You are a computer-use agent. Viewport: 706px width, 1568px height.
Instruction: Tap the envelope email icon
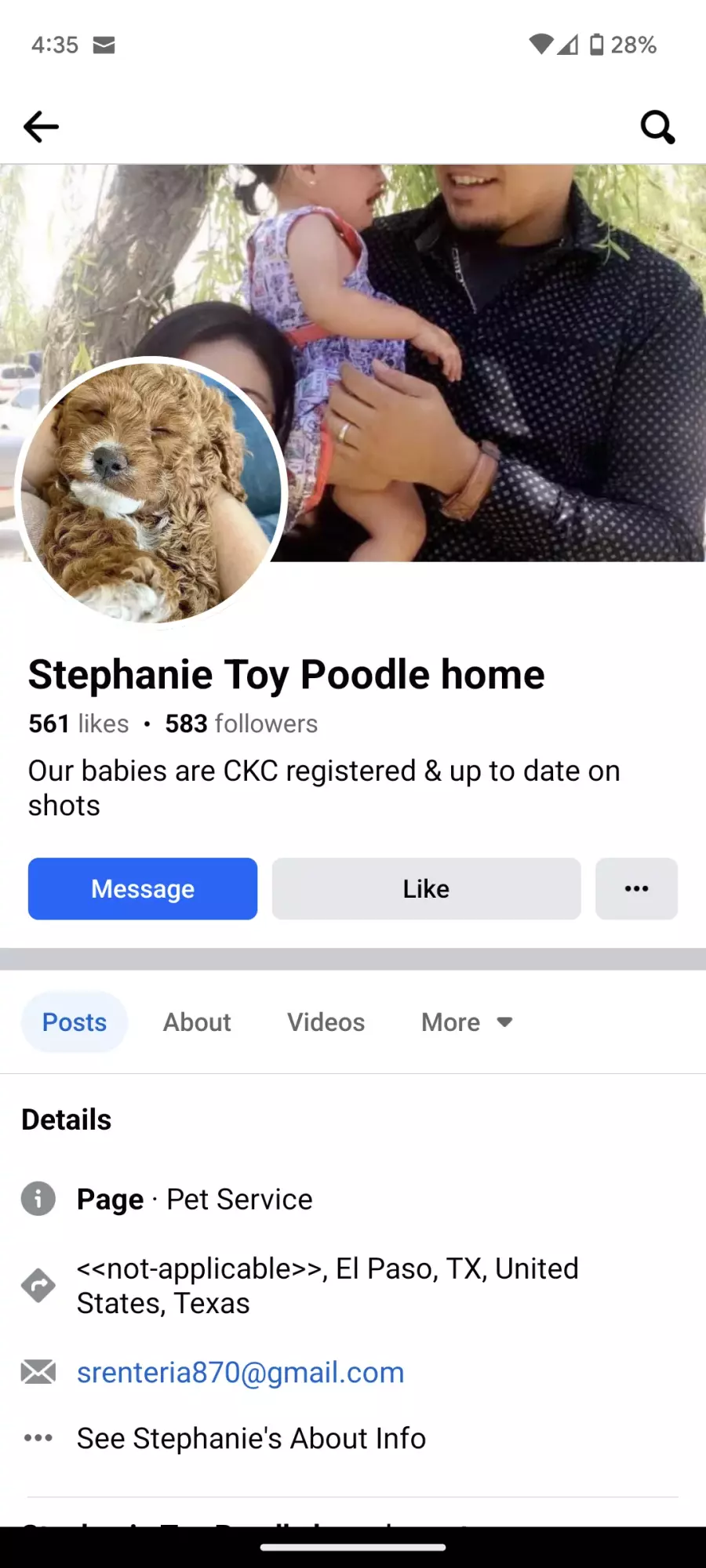(38, 1372)
